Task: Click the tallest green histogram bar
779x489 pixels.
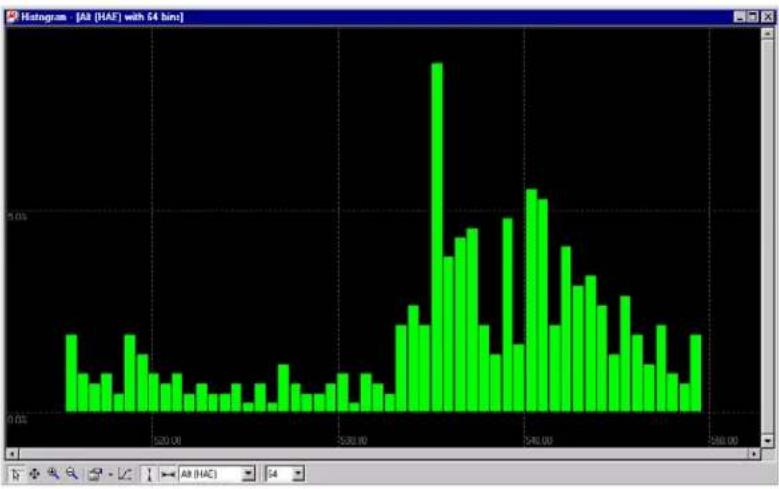Action: click(x=437, y=238)
